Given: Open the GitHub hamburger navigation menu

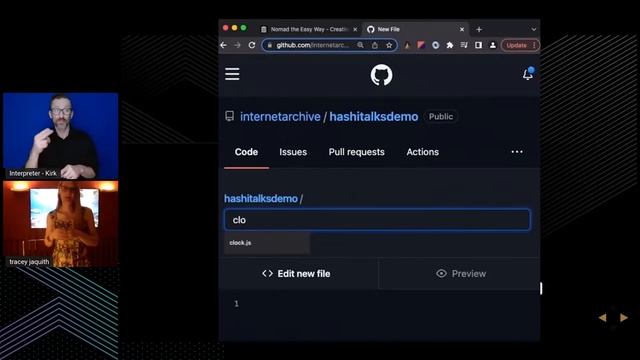Looking at the screenshot, I should pos(232,74).
